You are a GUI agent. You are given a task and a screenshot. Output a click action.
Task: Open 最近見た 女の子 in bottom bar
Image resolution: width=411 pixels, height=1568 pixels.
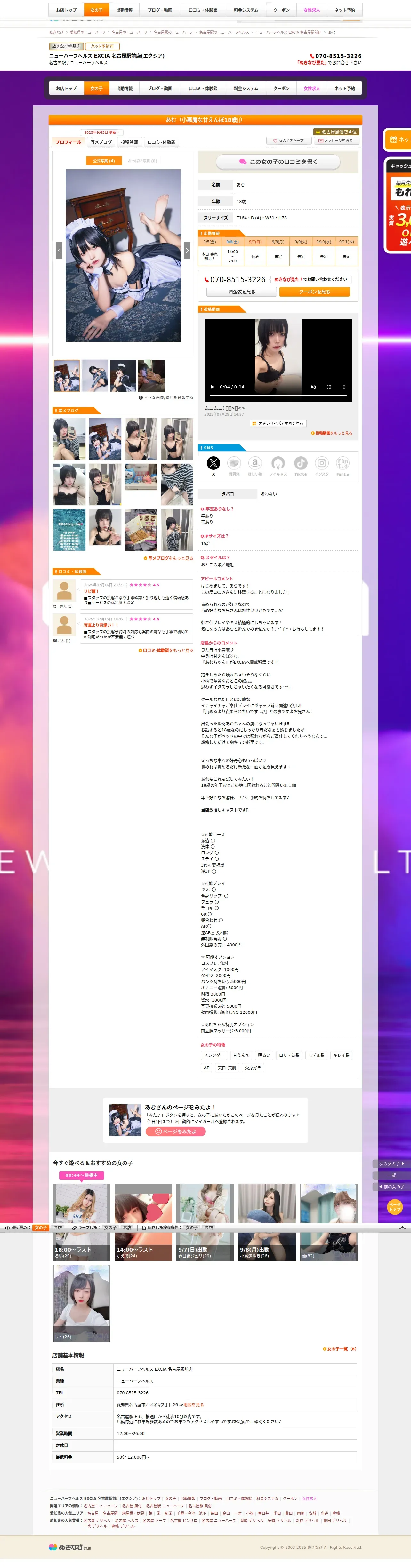41,1228
